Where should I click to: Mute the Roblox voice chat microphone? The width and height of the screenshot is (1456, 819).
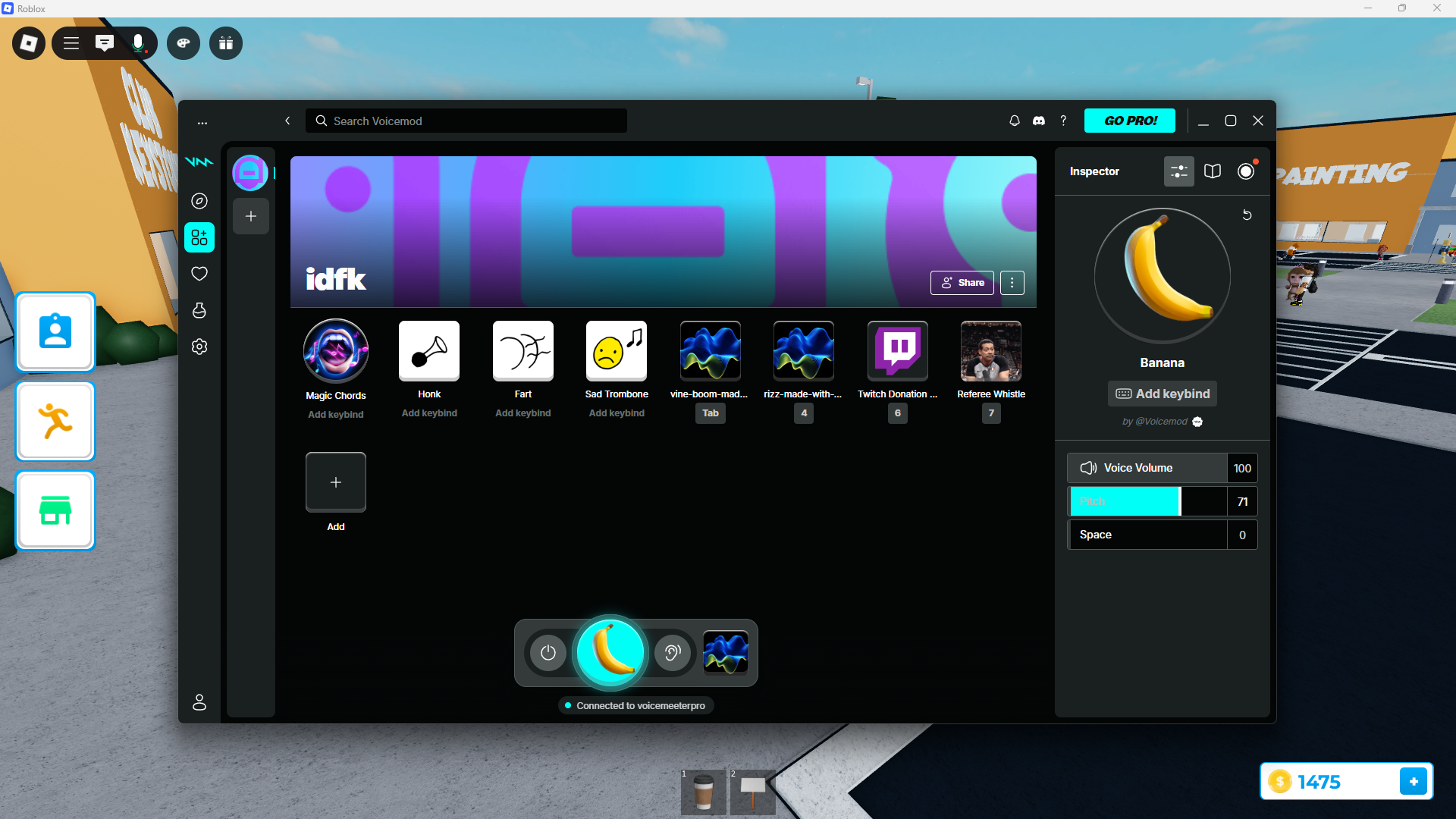138,43
